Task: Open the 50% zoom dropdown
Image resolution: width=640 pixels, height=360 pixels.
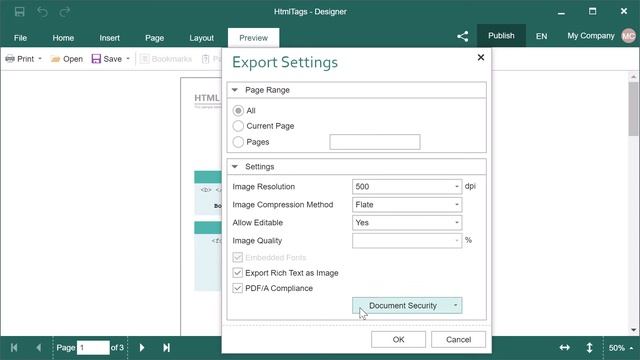Action: tap(621, 348)
